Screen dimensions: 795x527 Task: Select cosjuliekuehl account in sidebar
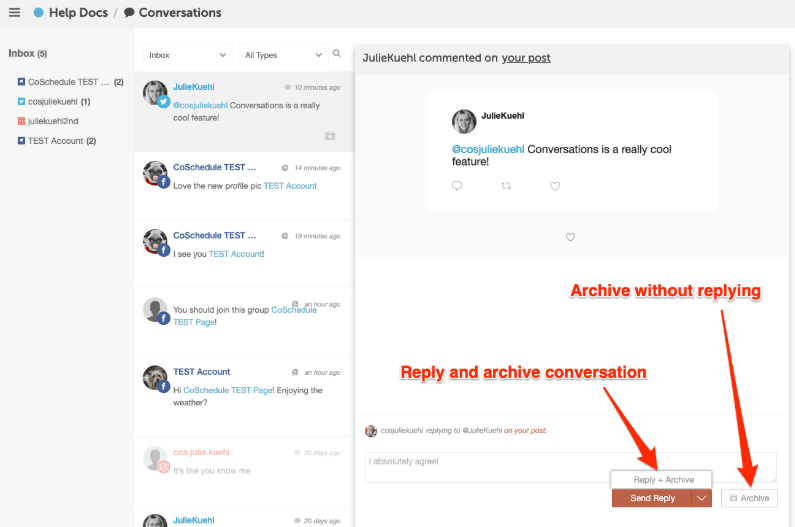[x=54, y=101]
